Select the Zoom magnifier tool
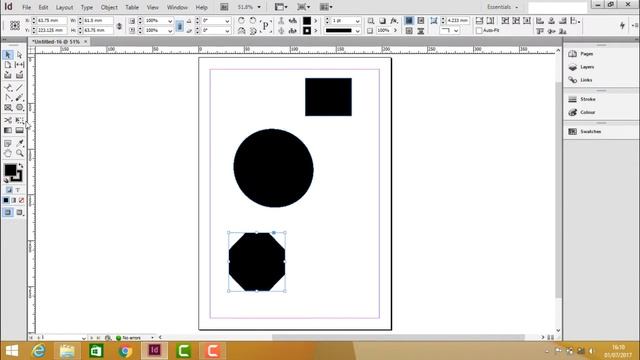This screenshot has width=640, height=360. click(x=19, y=153)
